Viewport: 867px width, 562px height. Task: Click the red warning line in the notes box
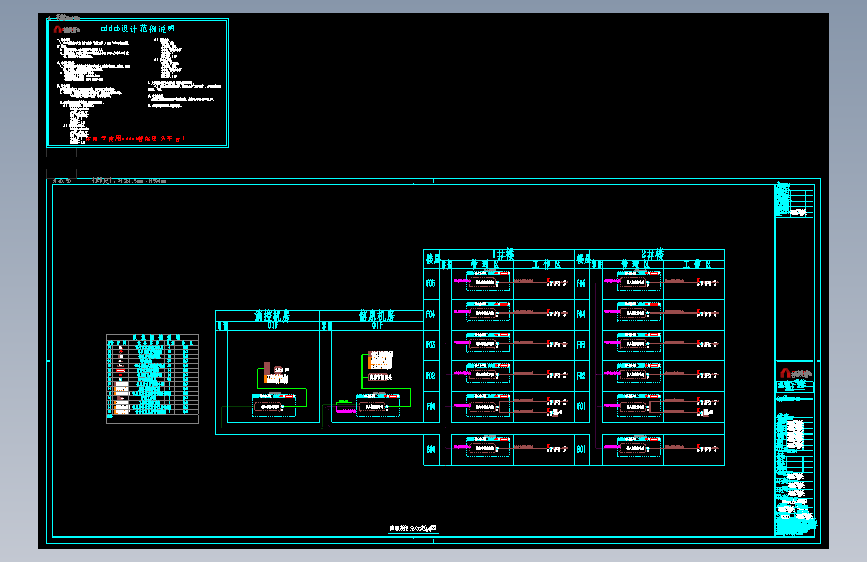(x=135, y=139)
